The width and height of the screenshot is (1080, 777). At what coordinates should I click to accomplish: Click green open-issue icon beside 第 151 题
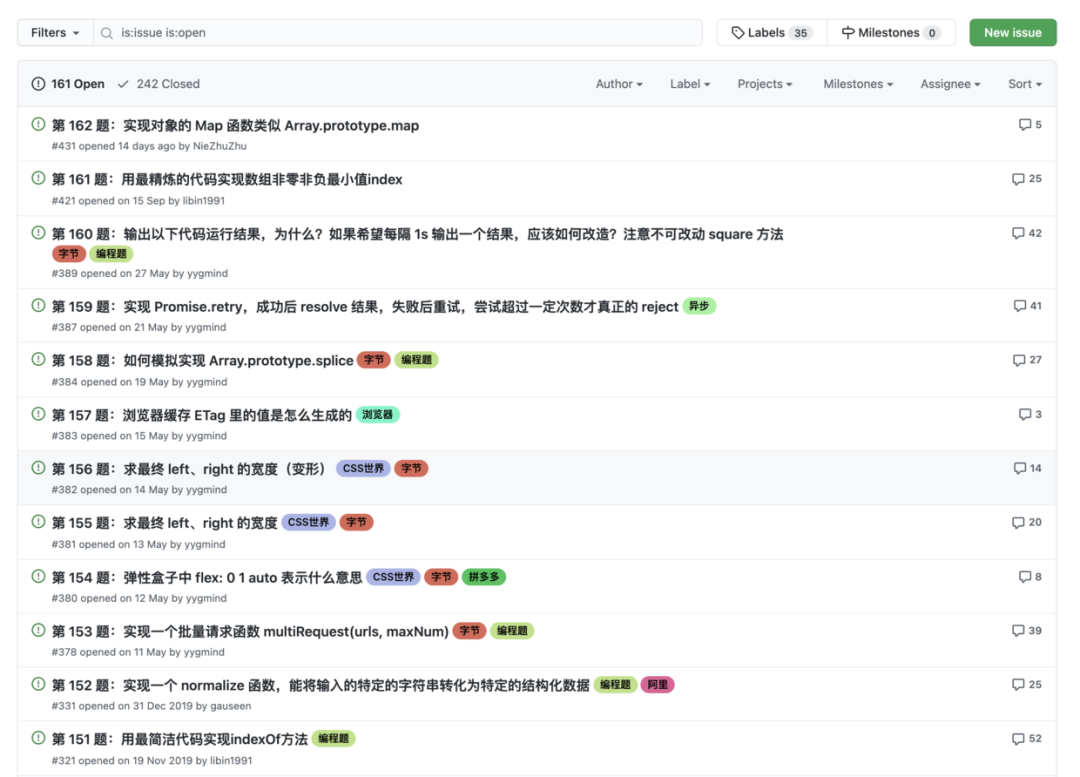tap(37, 739)
